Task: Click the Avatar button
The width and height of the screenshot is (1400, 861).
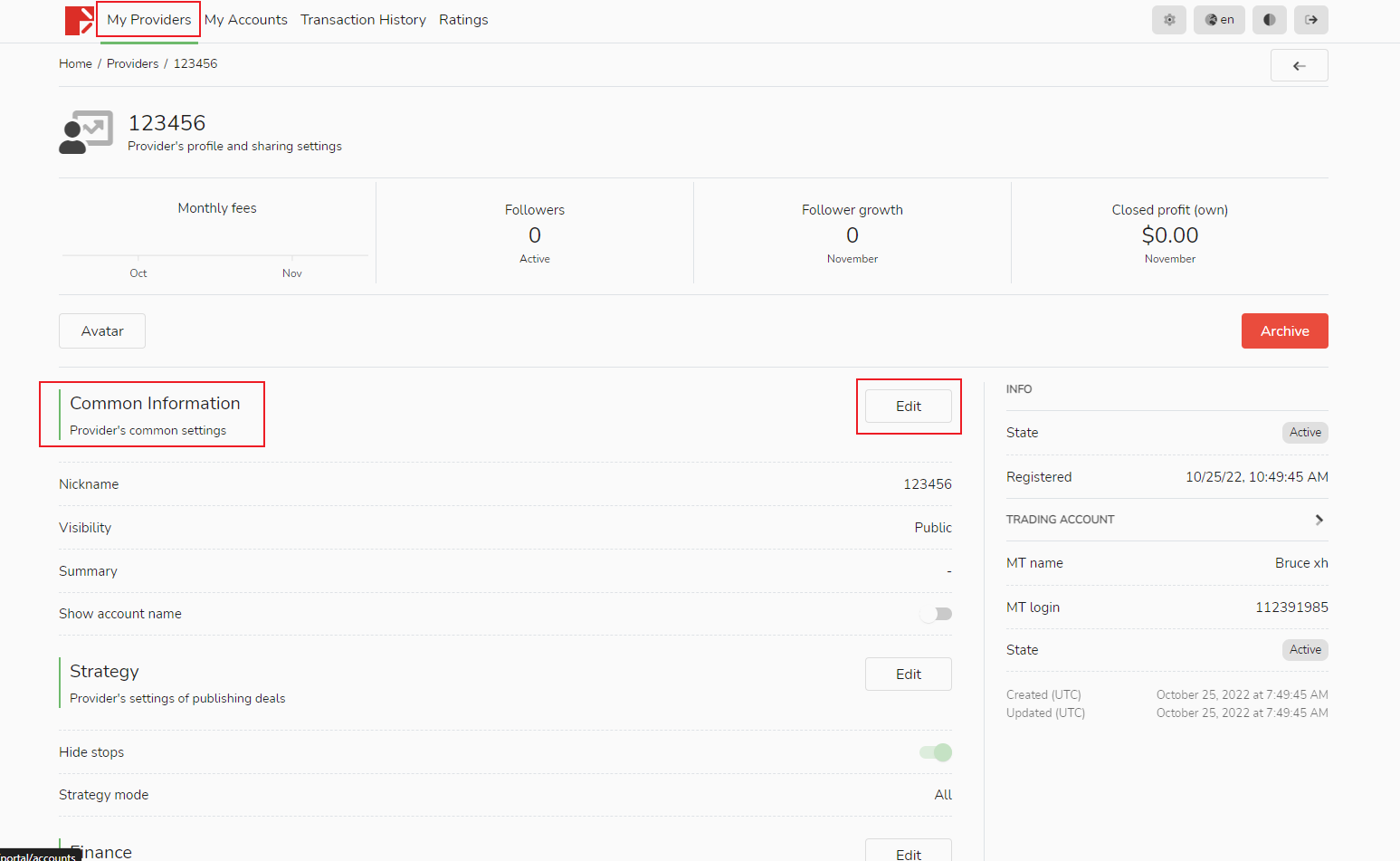Action: pos(102,331)
